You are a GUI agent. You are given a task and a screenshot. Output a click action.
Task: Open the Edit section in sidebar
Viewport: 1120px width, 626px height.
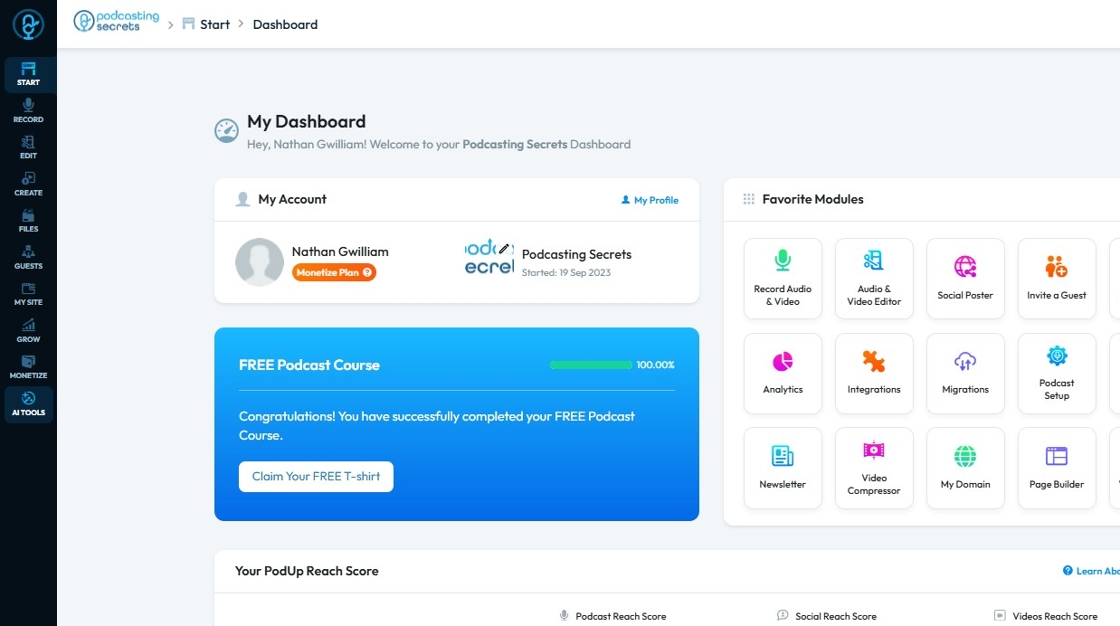point(28,147)
